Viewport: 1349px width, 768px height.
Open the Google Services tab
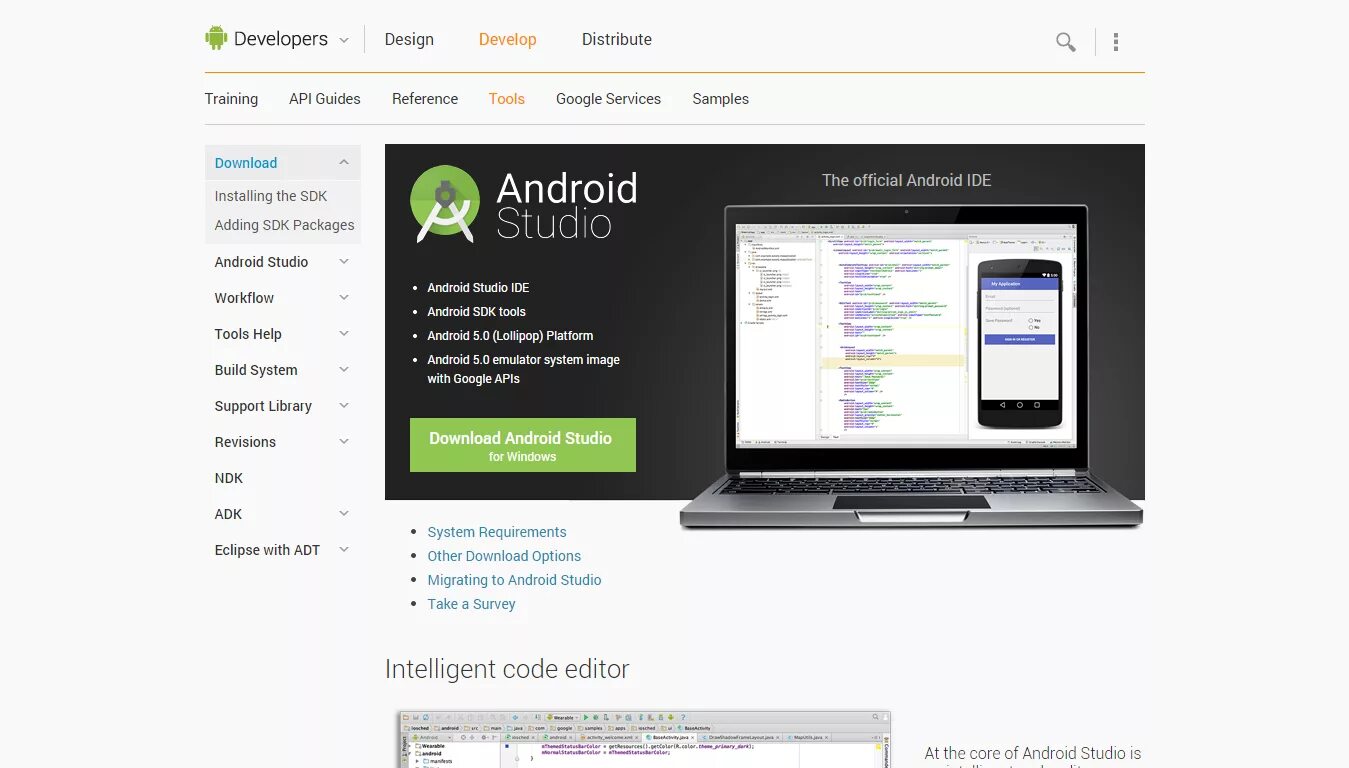pos(608,99)
